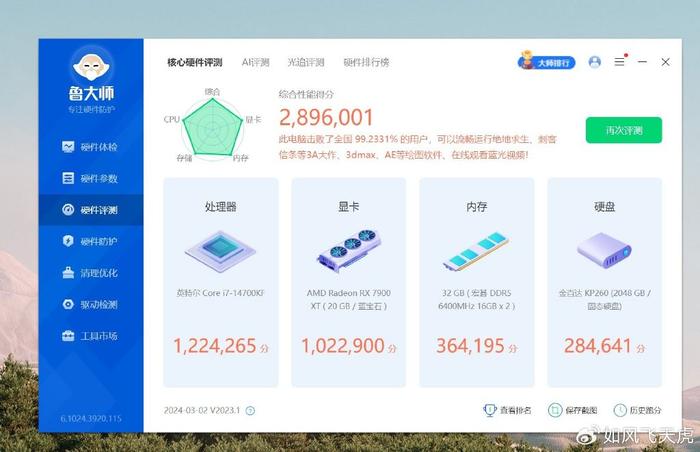Image resolution: width=700 pixels, height=452 pixels.
Task: Click the 2024-03-02 V2023.1 version text
Action: (202, 410)
